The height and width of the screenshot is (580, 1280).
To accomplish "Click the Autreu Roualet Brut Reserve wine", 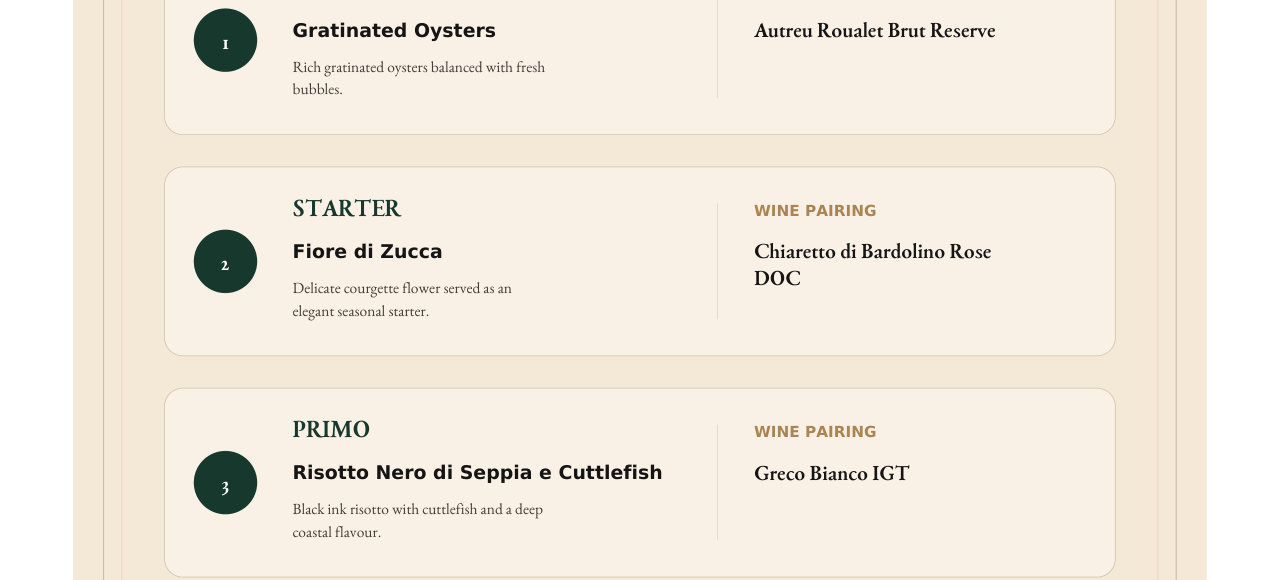I will click(875, 31).
